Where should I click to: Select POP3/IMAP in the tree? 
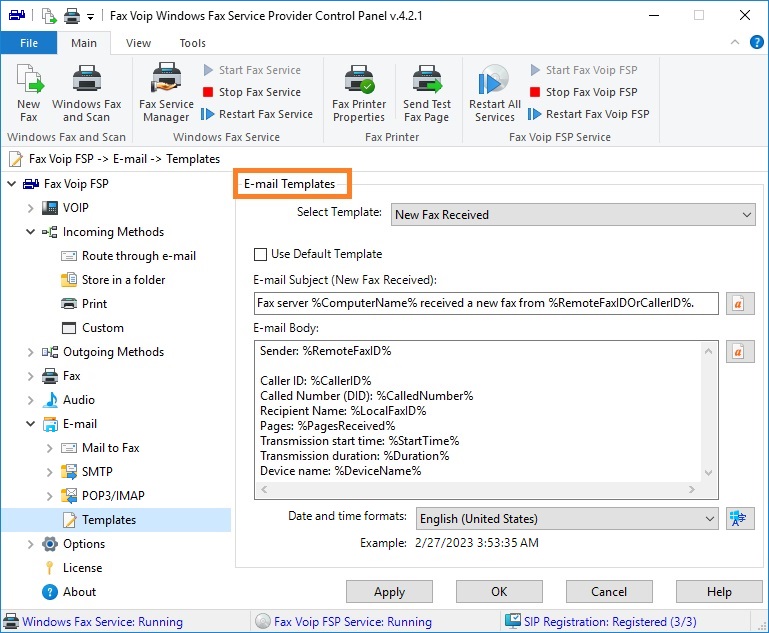tap(103, 496)
